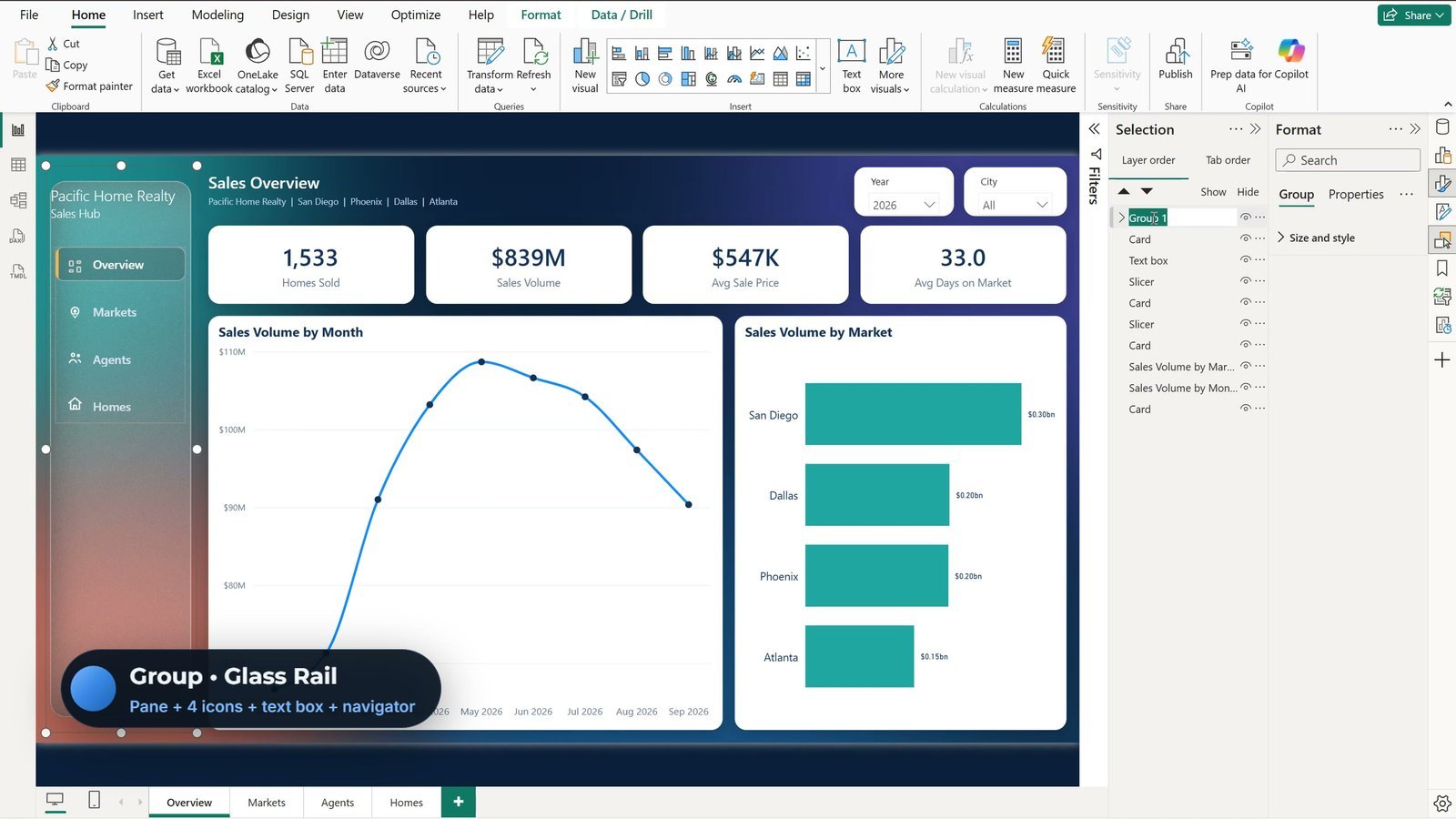The width and height of the screenshot is (1456, 819).
Task: Switch to Table view in left sidebar
Action: (18, 165)
